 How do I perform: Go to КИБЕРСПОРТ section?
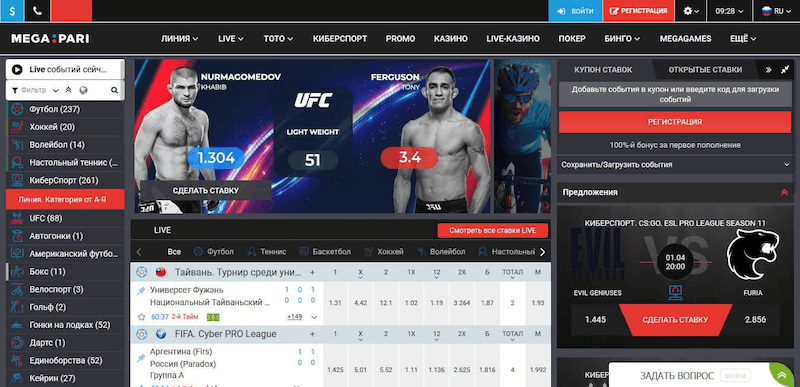(x=340, y=39)
